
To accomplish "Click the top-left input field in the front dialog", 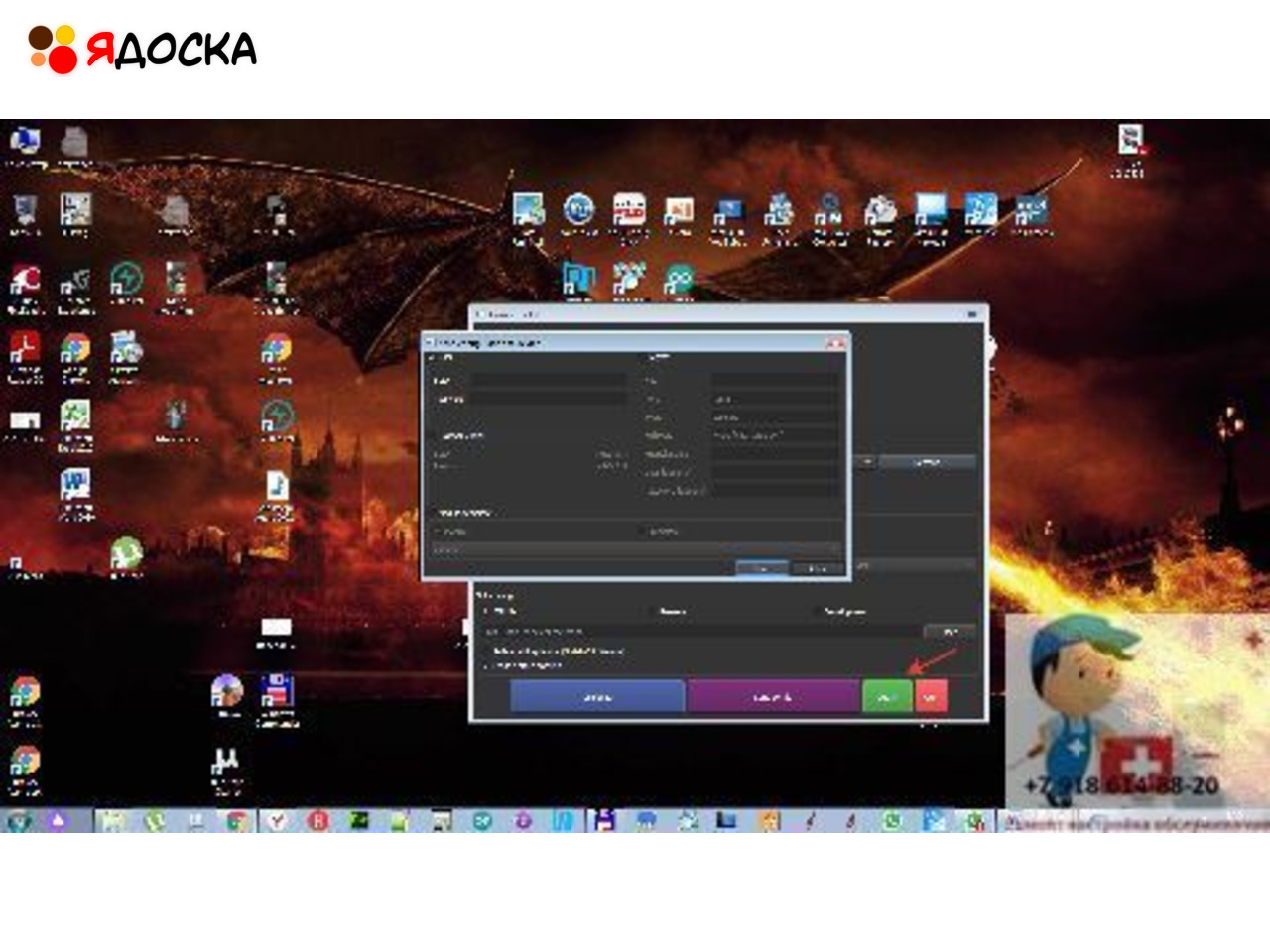I will [549, 380].
